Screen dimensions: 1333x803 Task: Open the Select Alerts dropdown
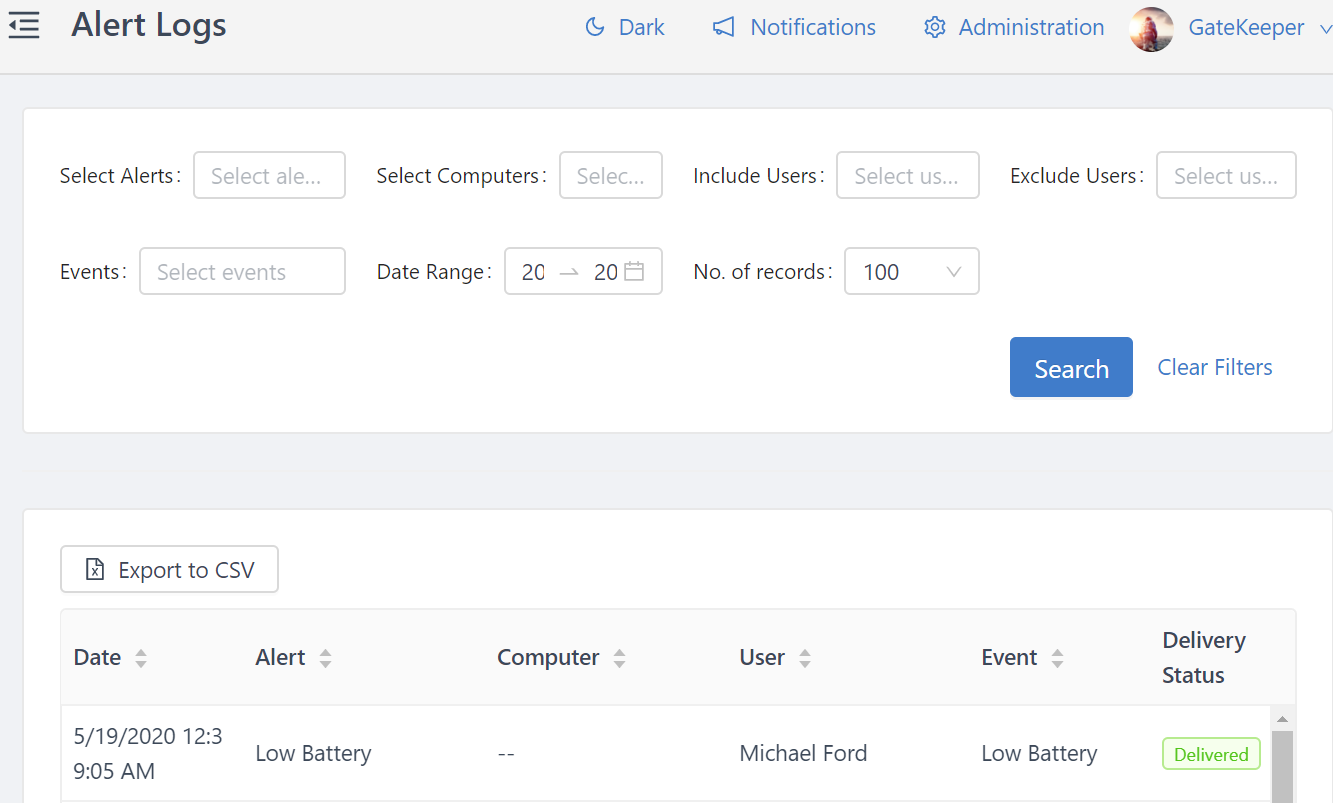269,176
